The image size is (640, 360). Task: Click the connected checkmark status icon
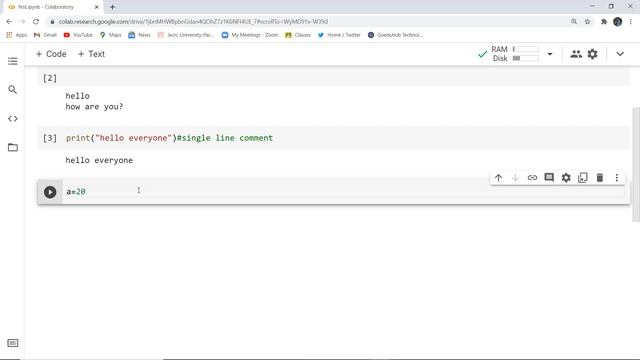(x=482, y=54)
